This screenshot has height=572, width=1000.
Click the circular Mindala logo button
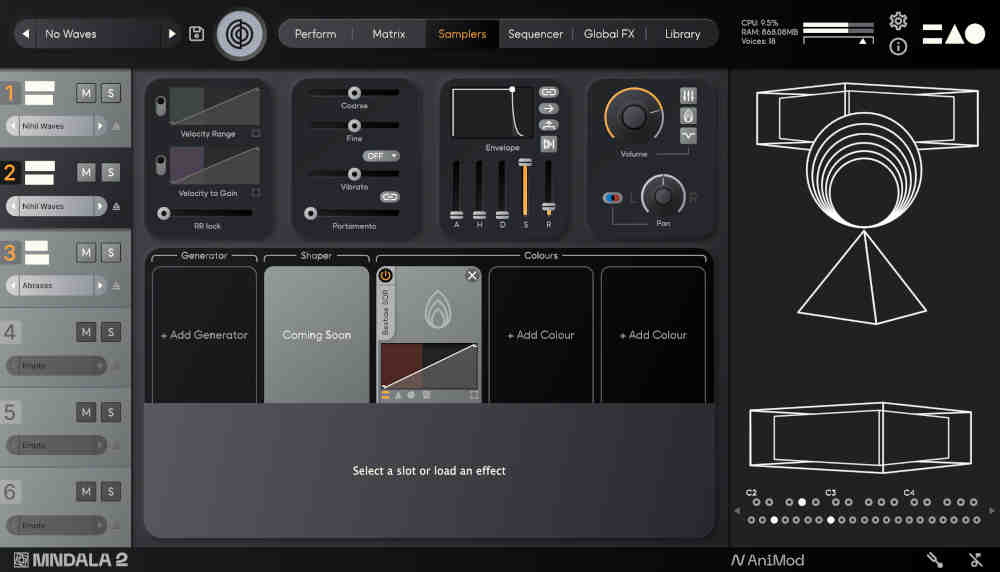(x=241, y=34)
